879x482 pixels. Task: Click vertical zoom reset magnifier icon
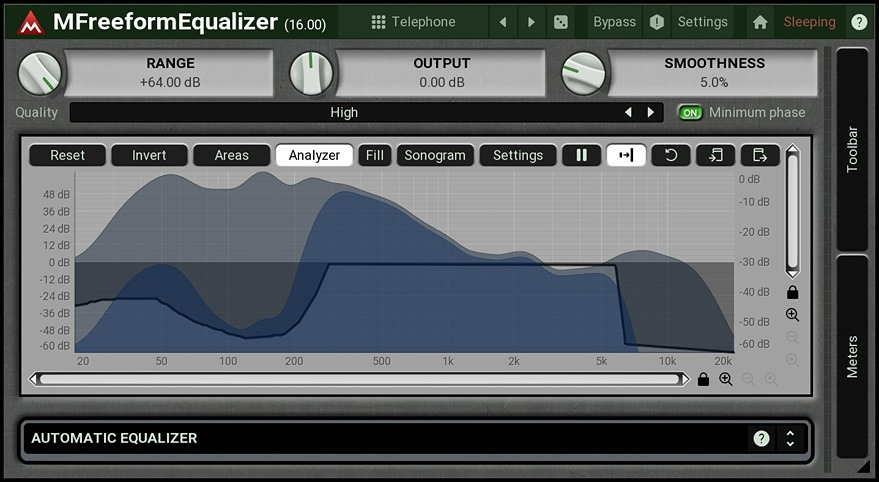coord(792,359)
